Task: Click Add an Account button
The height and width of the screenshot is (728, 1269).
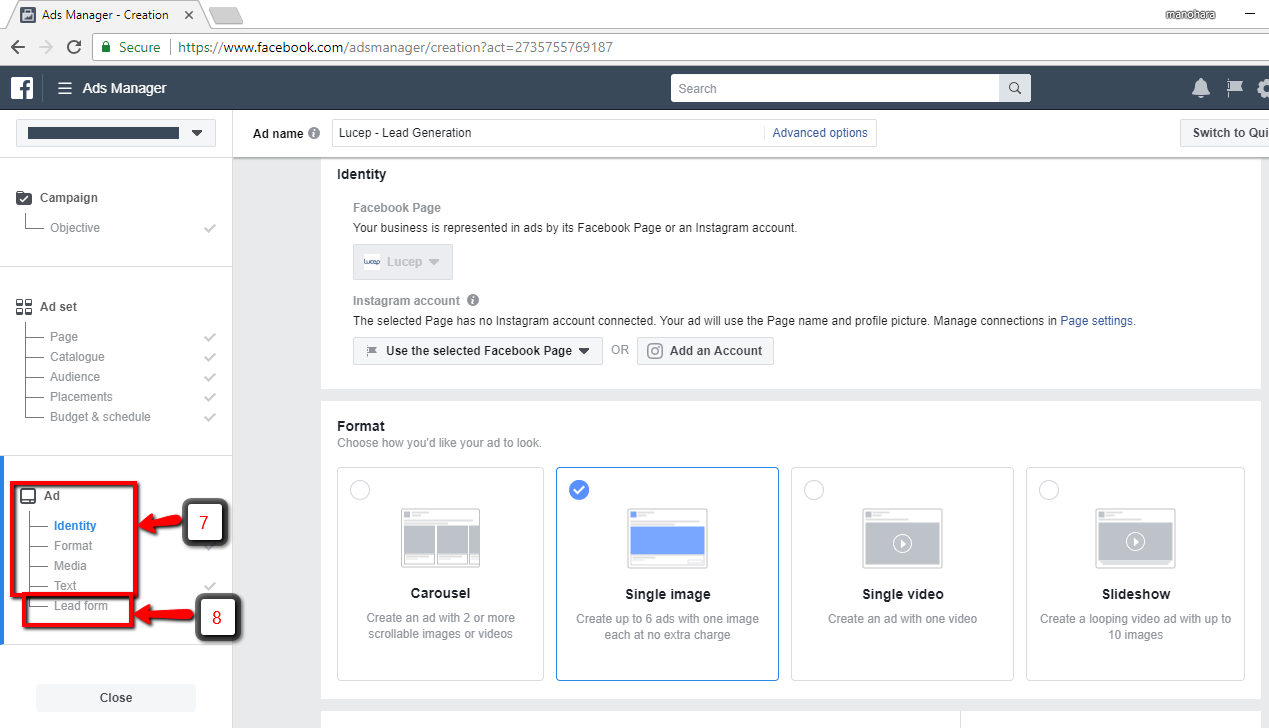Action: (x=705, y=351)
